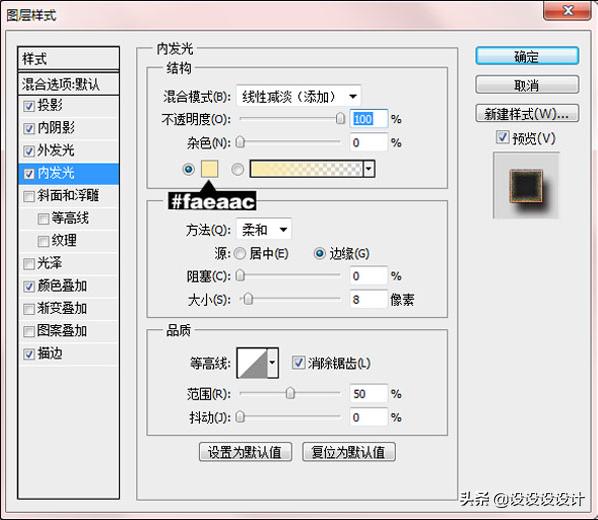Screen dimensions: 598x520
Task: Click the 大小 size value field
Action: coord(368,299)
